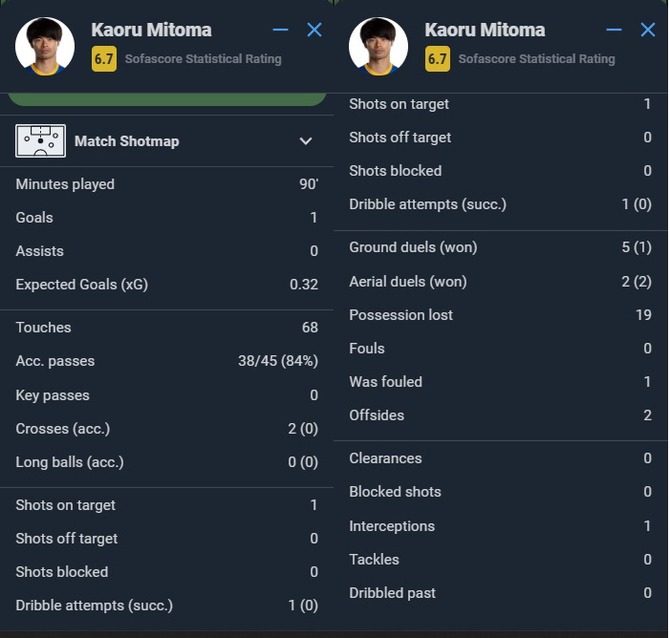The height and width of the screenshot is (638, 670).
Task: Click the Match Shotmap label
Action: pyautogui.click(x=127, y=141)
